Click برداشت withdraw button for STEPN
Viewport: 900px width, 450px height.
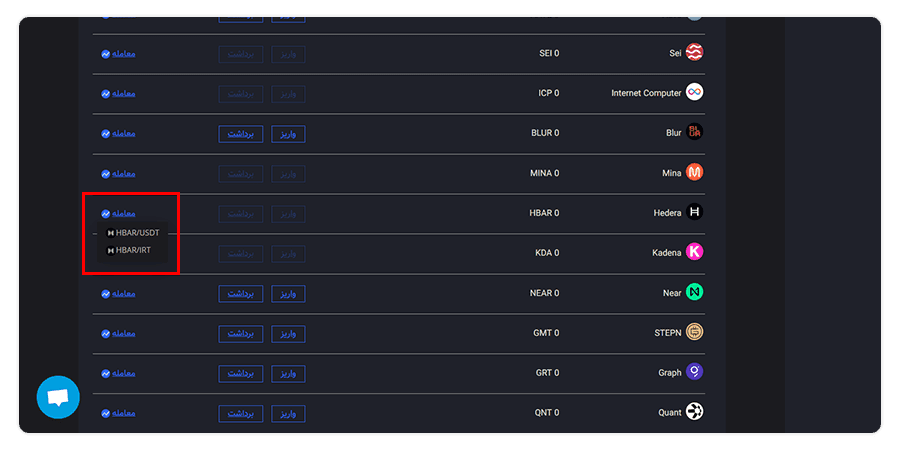tap(241, 333)
